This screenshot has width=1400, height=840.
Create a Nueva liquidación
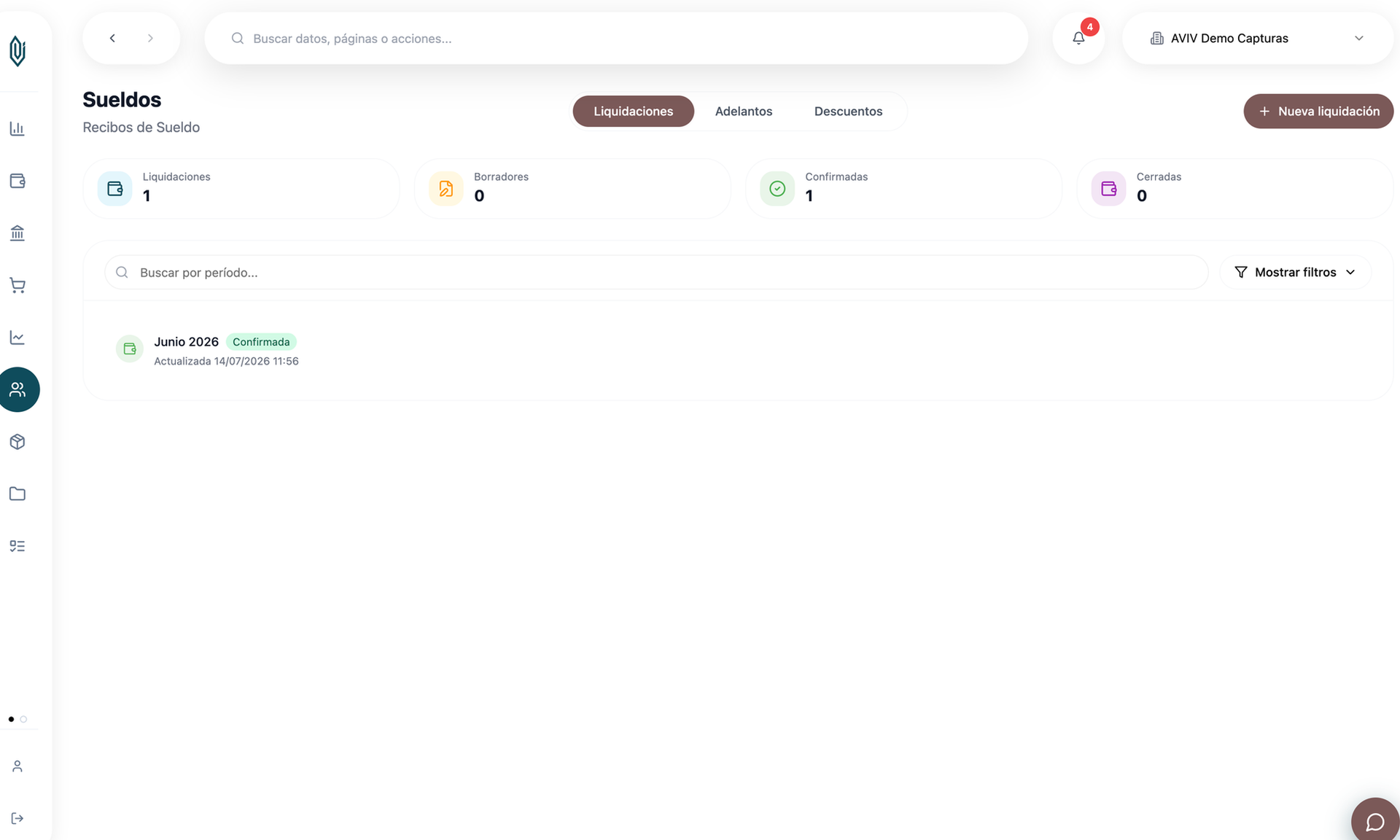pyautogui.click(x=1318, y=111)
